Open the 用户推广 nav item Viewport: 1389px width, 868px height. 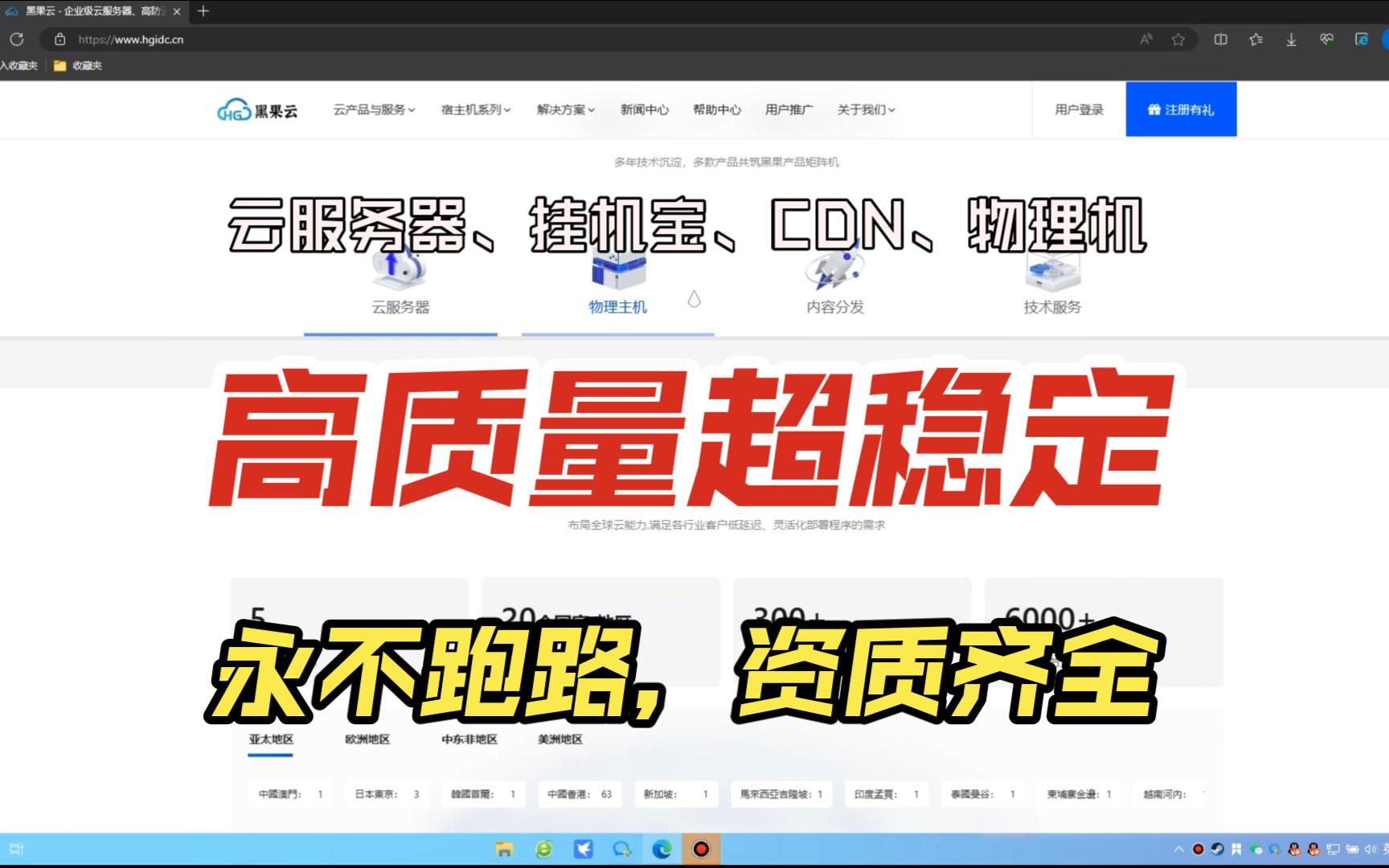point(789,110)
